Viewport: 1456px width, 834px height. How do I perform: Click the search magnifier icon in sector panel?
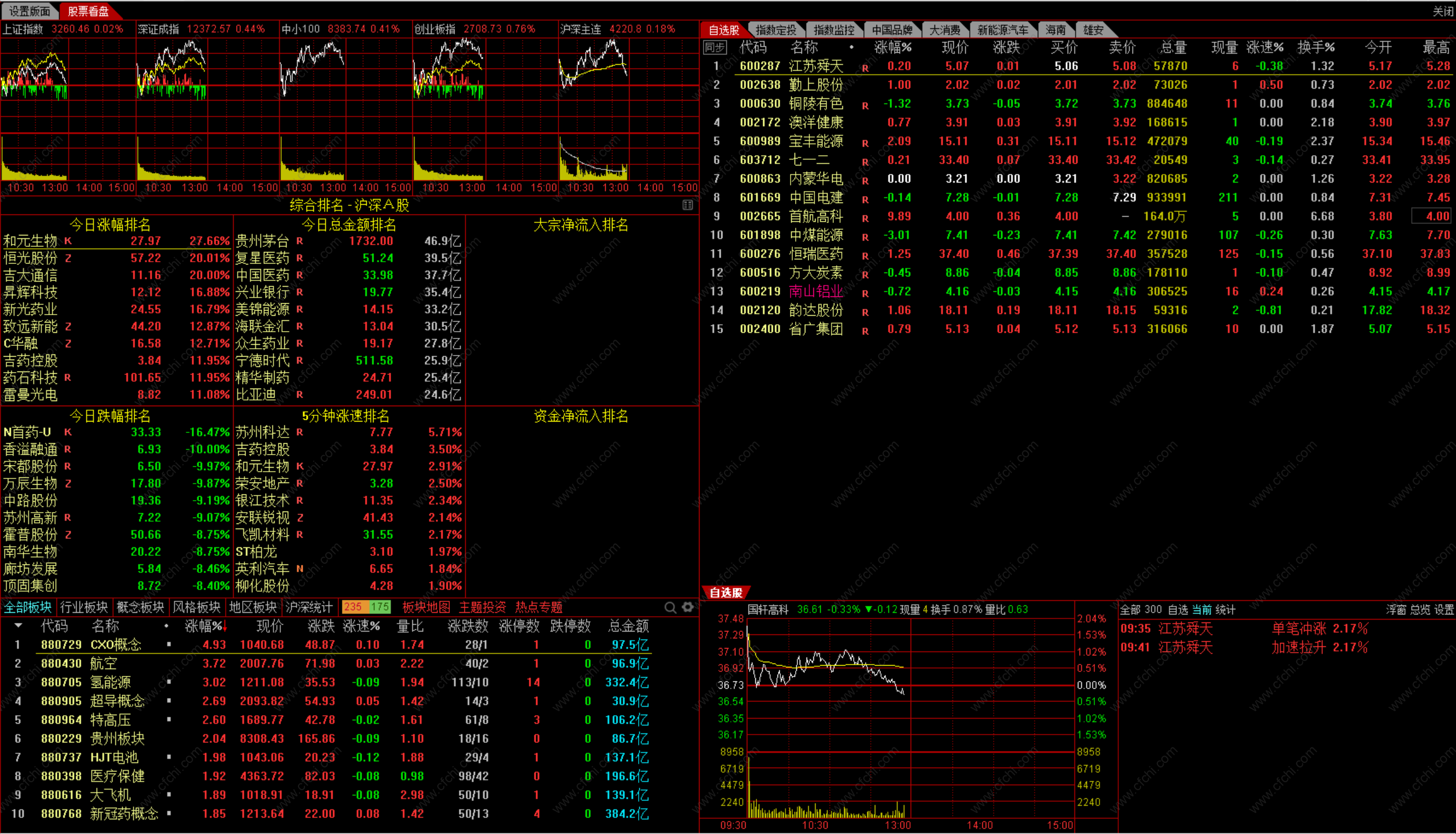[670, 607]
